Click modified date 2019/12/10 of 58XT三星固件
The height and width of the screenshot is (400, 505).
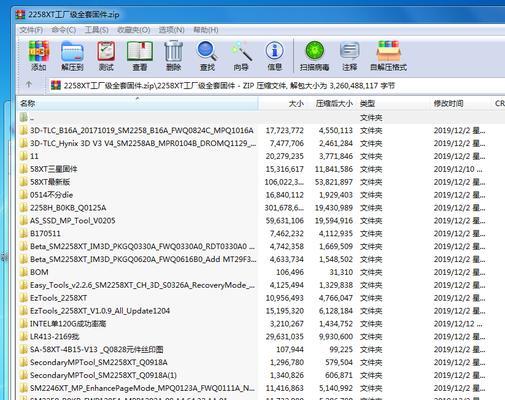458,169
